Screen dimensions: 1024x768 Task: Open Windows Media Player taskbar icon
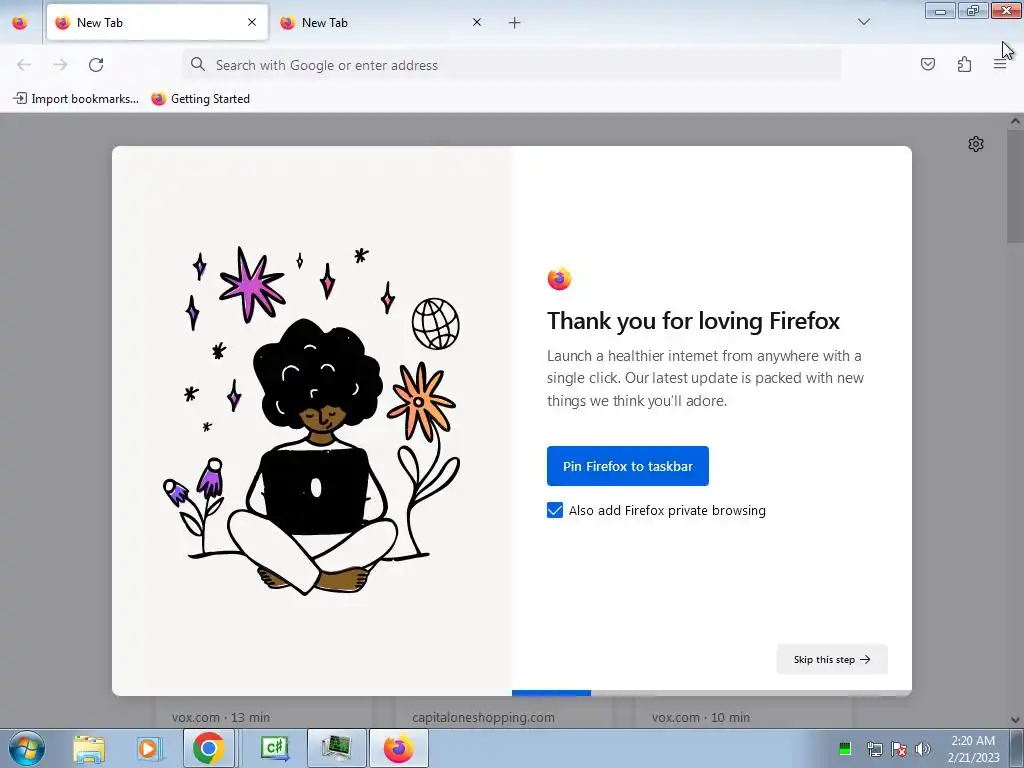[148, 748]
